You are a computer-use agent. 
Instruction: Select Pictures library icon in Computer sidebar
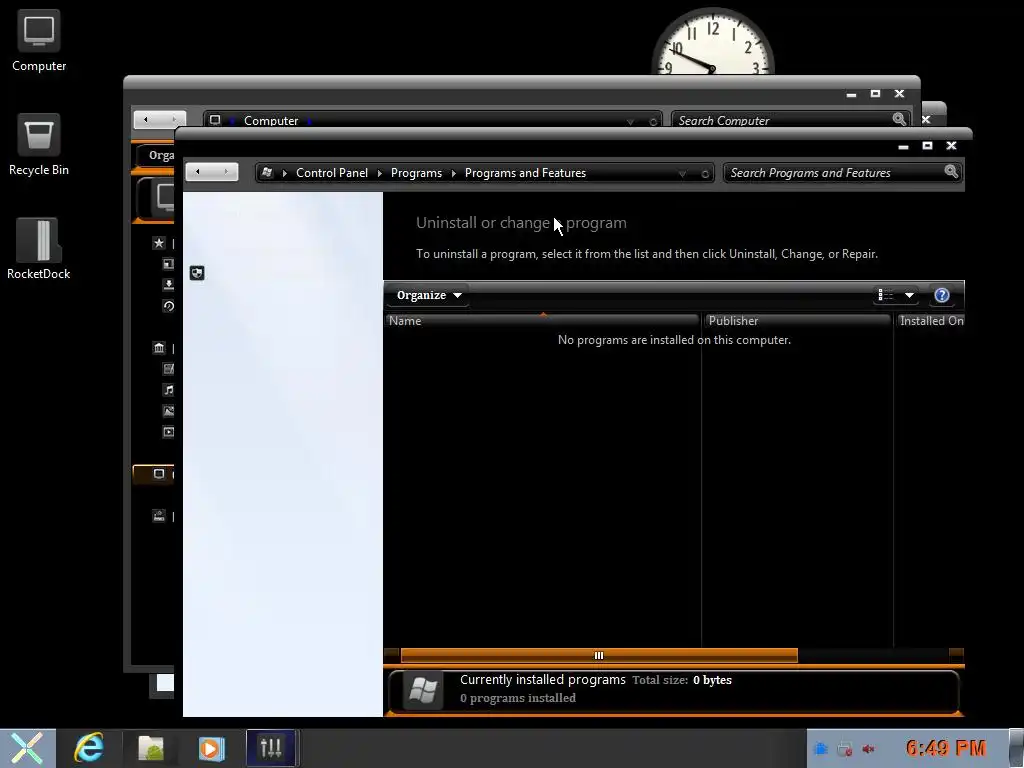(x=168, y=411)
